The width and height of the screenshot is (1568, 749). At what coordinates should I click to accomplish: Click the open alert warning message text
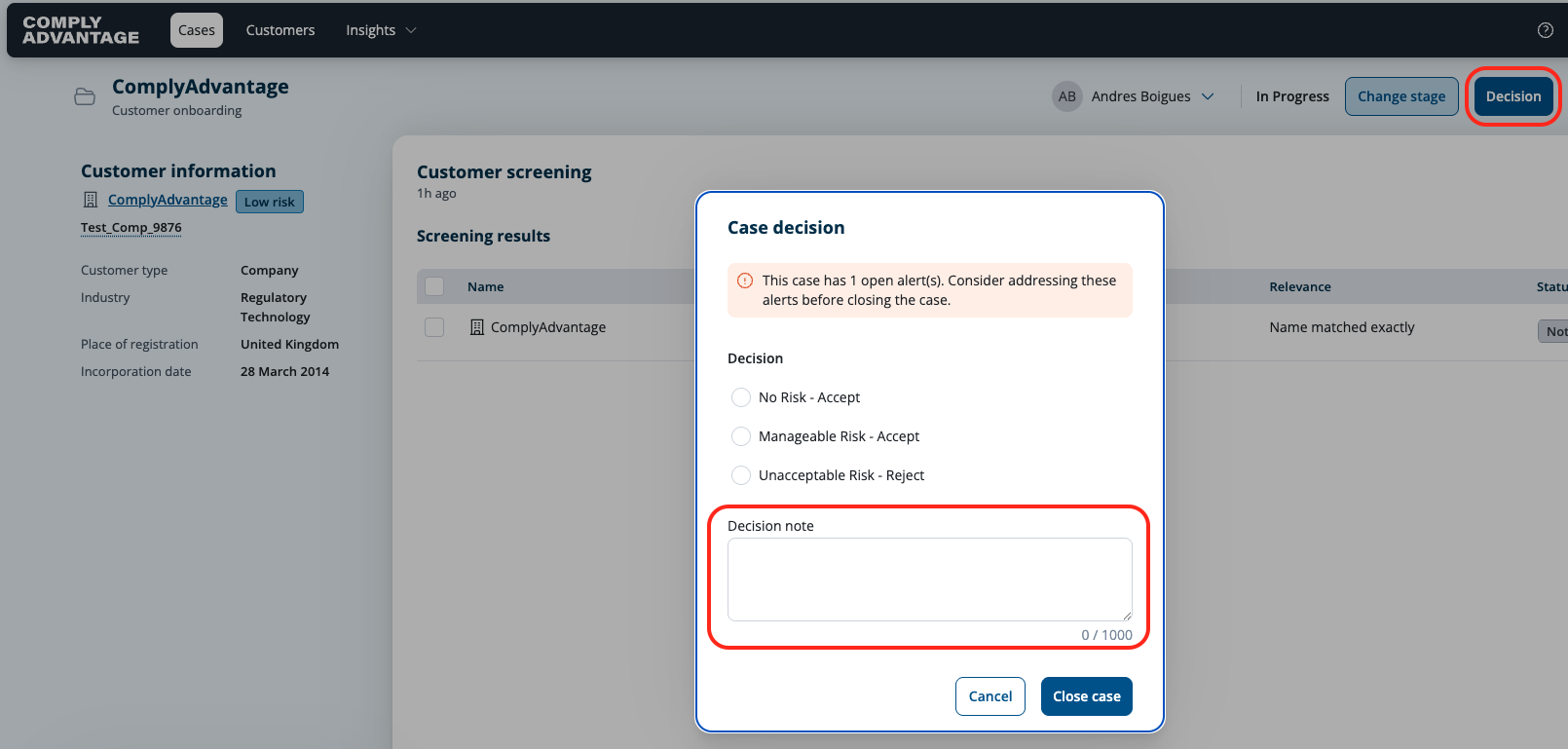click(940, 290)
